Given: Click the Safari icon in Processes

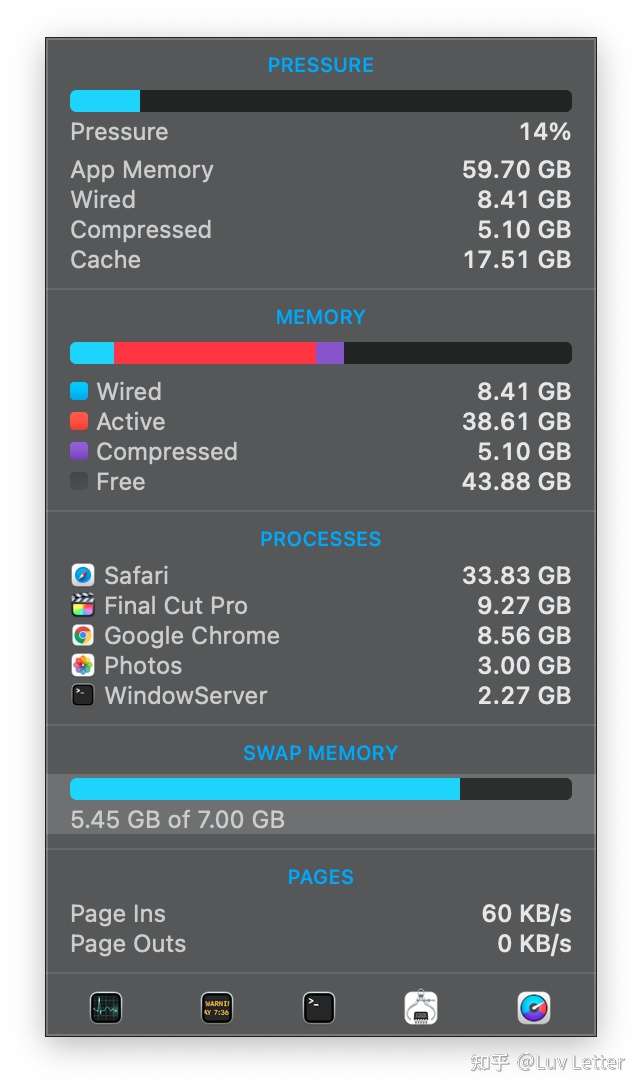Looking at the screenshot, I should pyautogui.click(x=83, y=575).
